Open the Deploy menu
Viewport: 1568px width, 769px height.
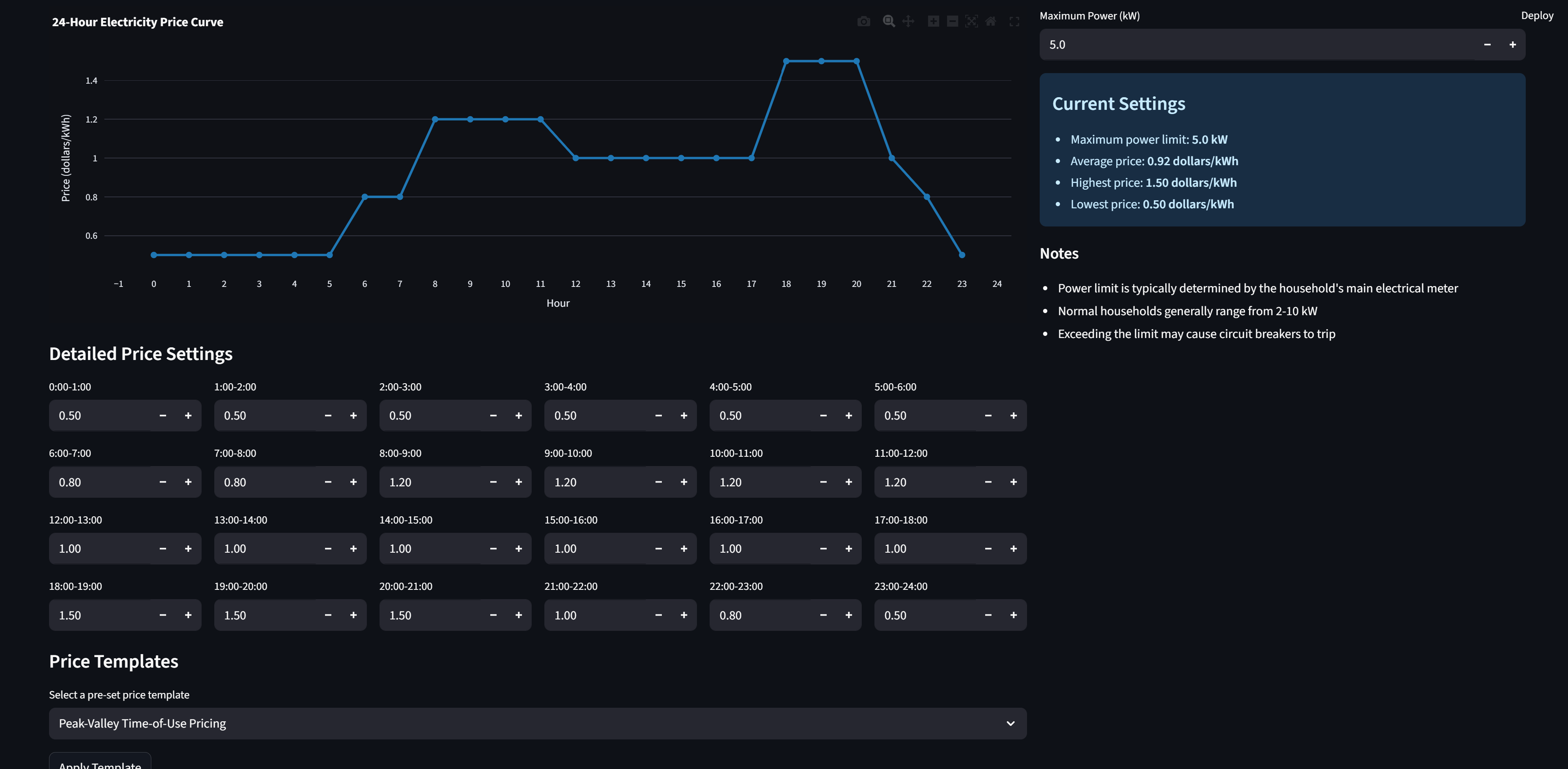(x=1537, y=16)
